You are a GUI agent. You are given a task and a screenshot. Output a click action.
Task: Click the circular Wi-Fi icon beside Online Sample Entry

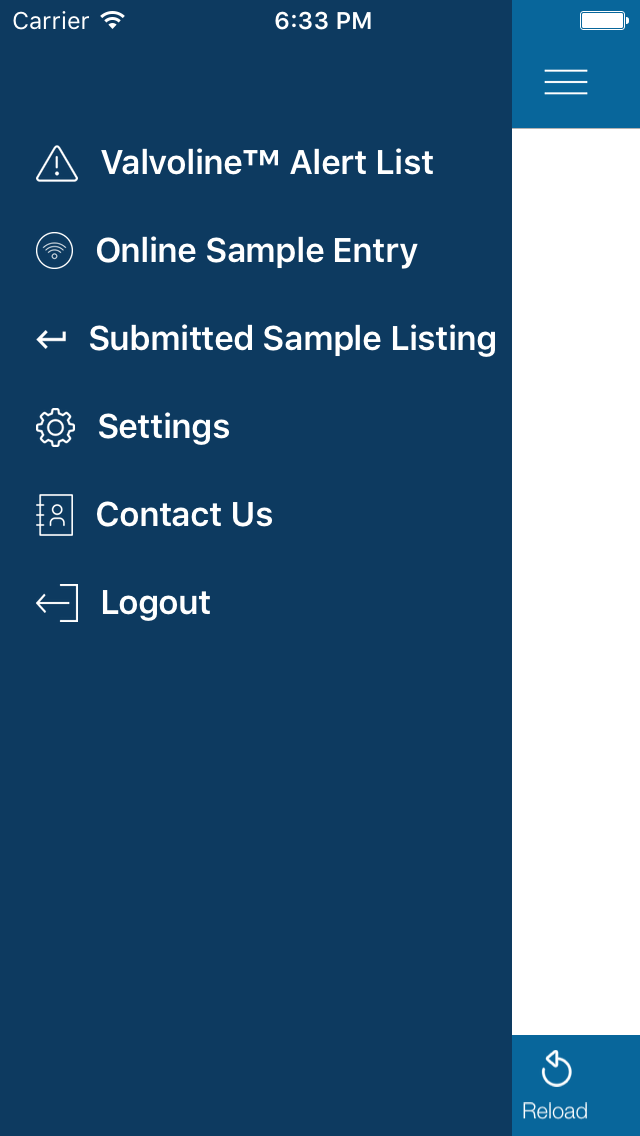coord(54,251)
